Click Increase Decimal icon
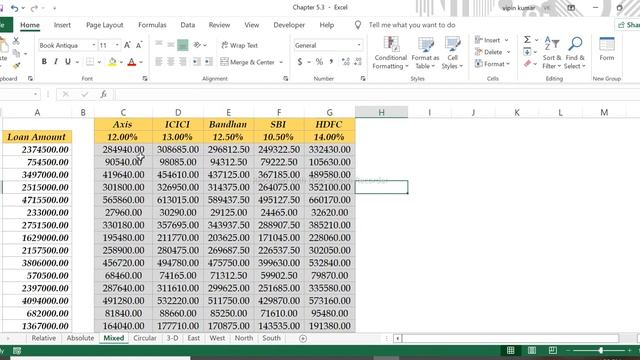The width and height of the screenshot is (640, 360). pos(346,62)
